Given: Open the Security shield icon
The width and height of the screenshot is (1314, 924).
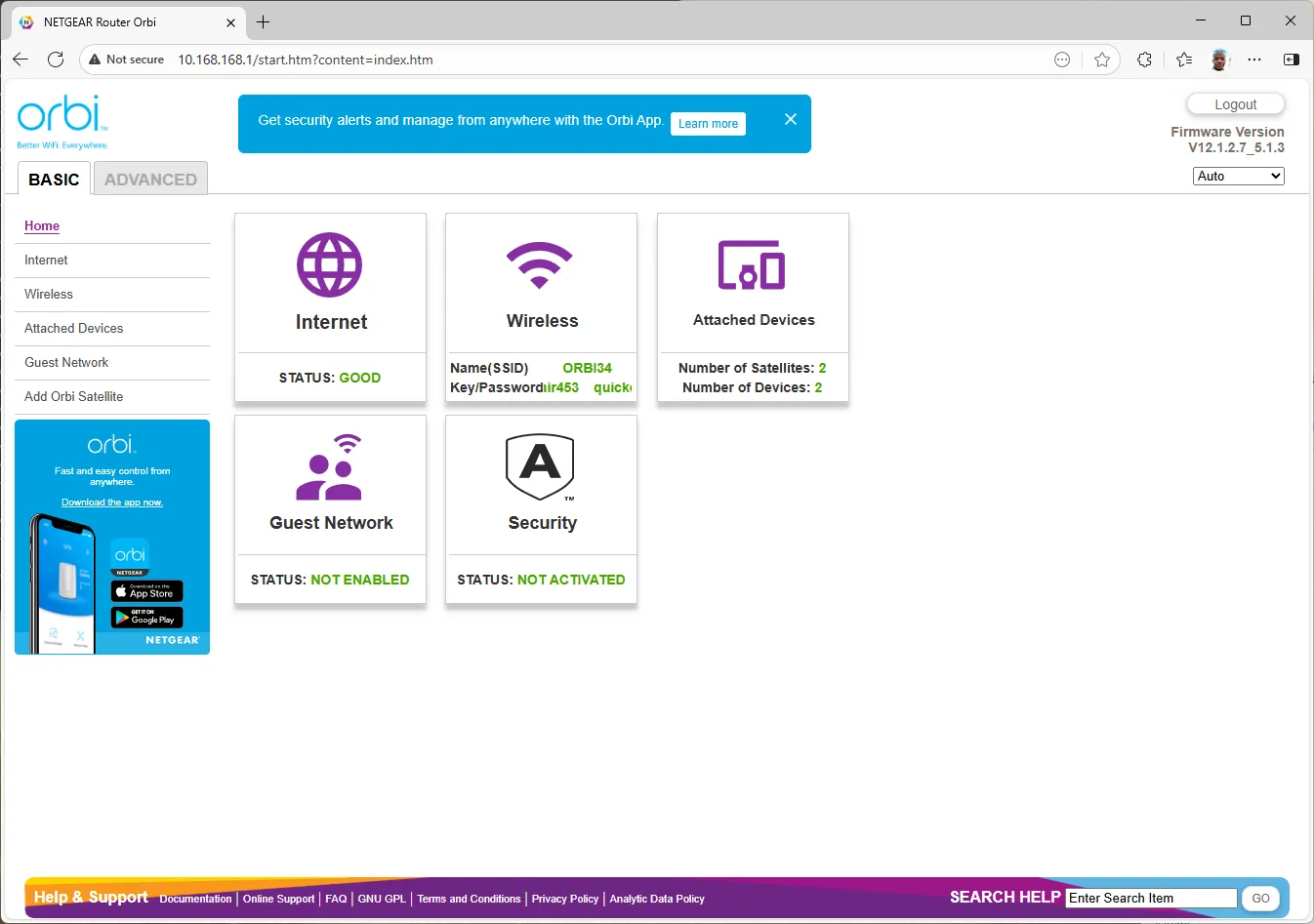Looking at the screenshot, I should pos(540,466).
